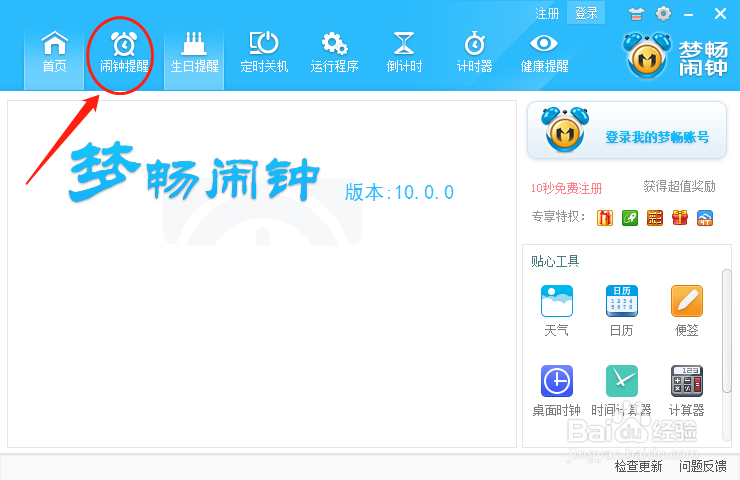Image resolution: width=740 pixels, height=480 pixels.
Task: Click the red gift privilege icon
Action: (680, 218)
